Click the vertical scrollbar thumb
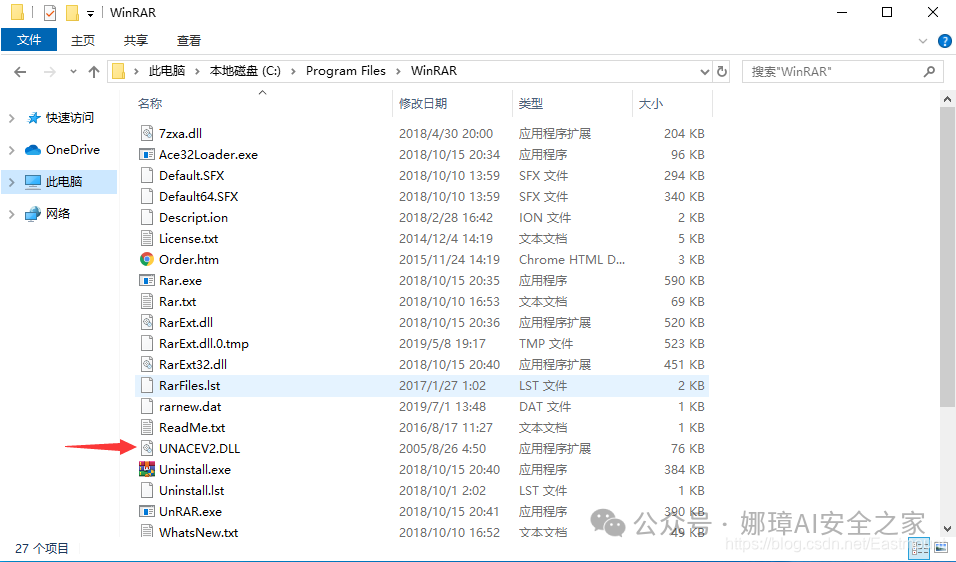 pyautogui.click(x=947, y=257)
